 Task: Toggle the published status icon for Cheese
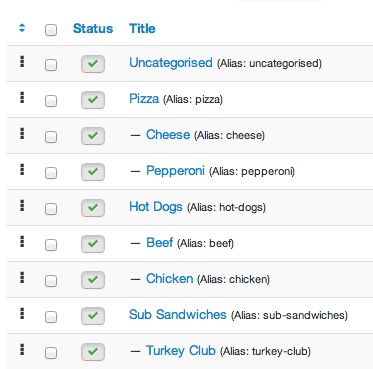(x=93, y=136)
